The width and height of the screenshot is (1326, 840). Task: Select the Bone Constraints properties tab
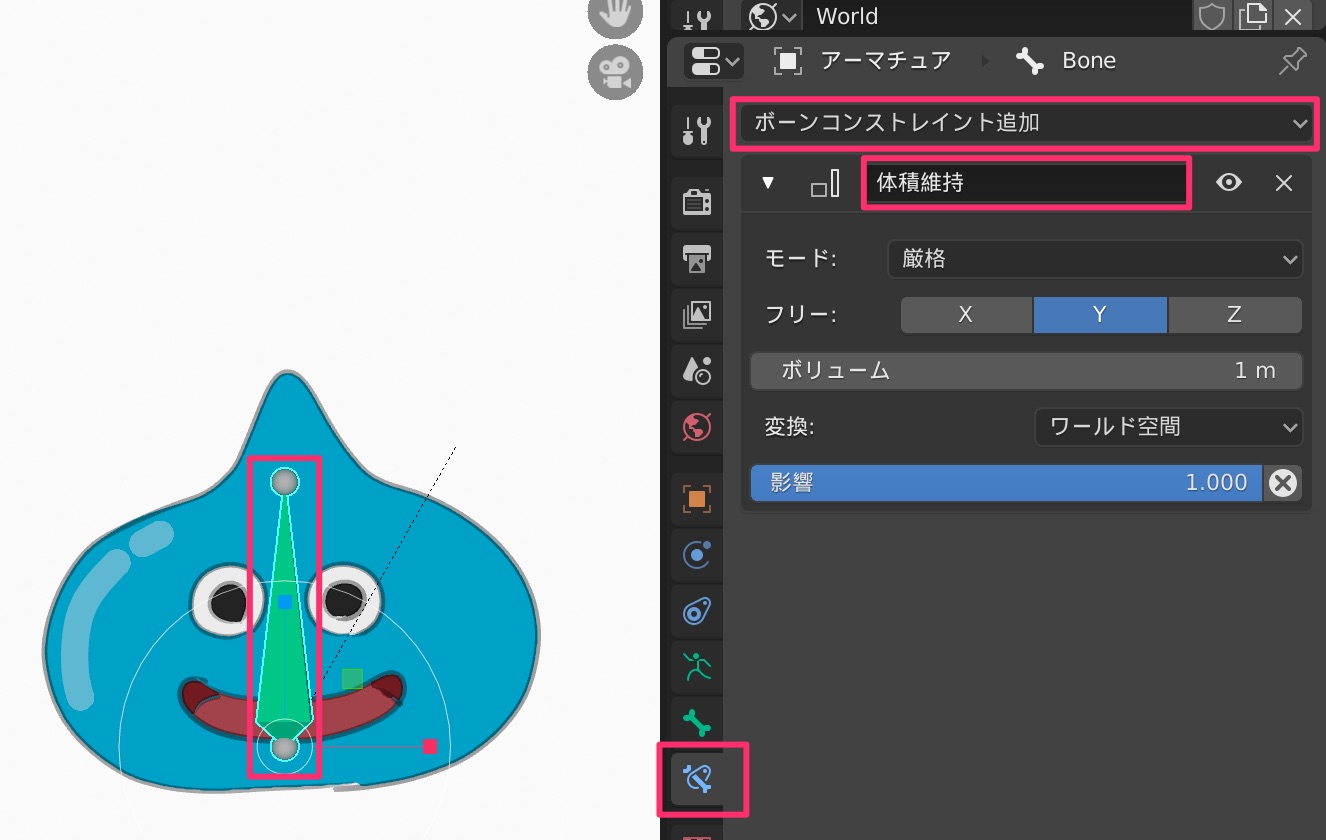pyautogui.click(x=697, y=777)
